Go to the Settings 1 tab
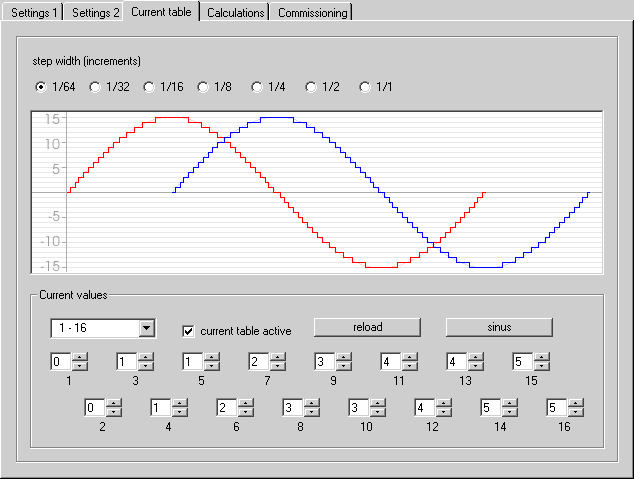 [x=34, y=13]
